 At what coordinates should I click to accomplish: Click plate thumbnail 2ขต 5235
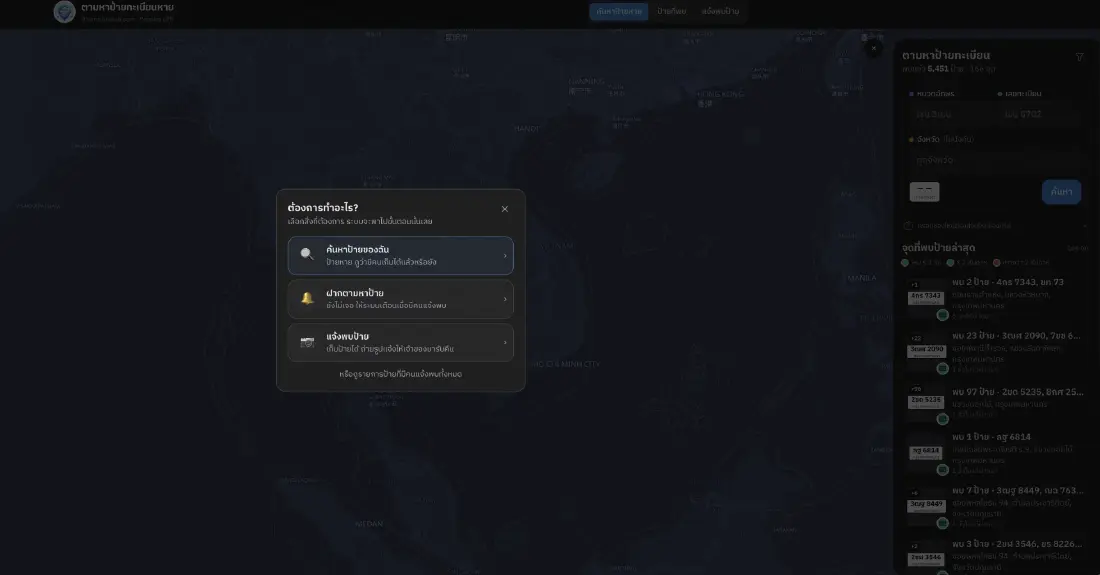pyautogui.click(x=926, y=402)
